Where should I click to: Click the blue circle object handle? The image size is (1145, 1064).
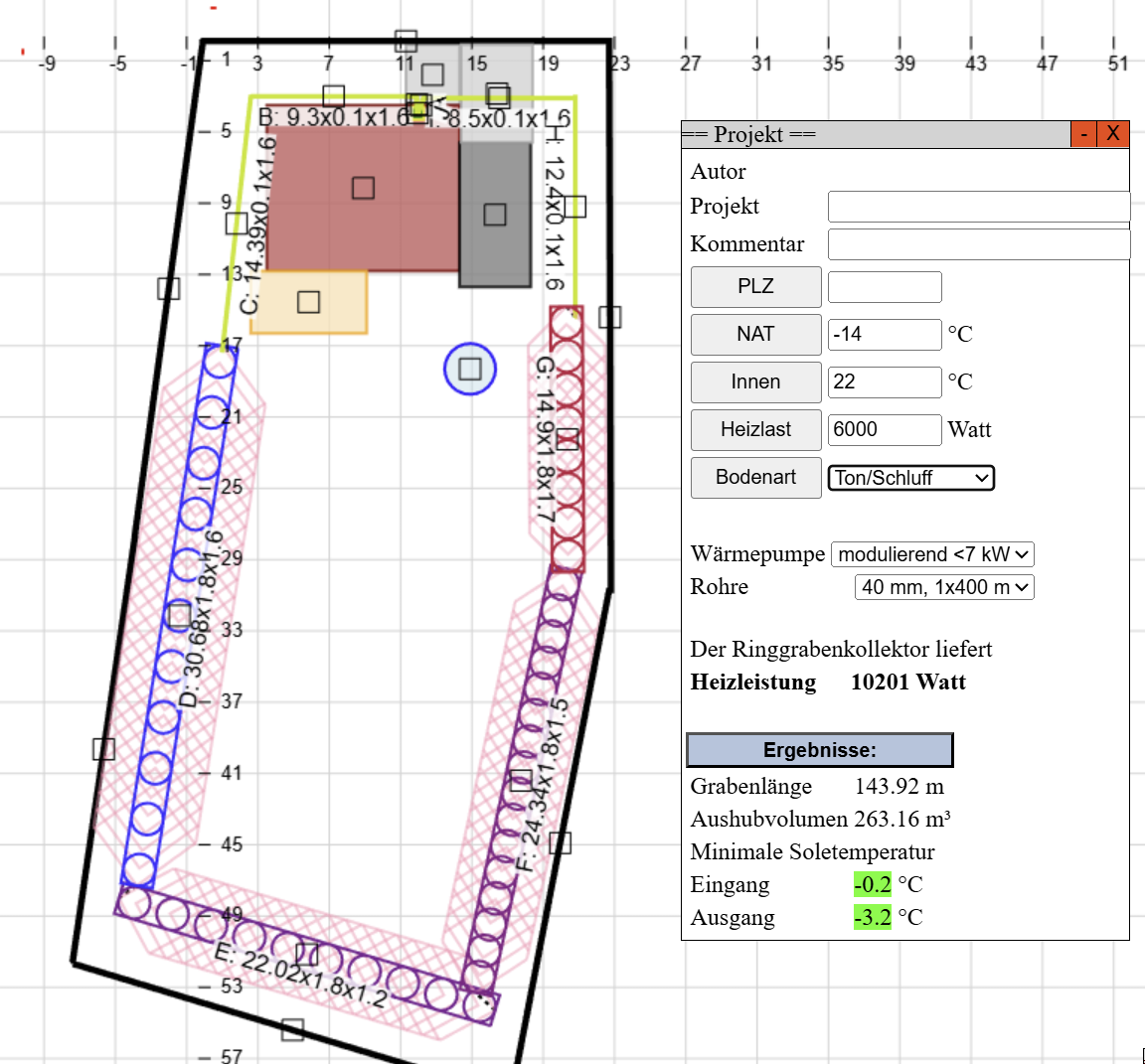click(470, 370)
